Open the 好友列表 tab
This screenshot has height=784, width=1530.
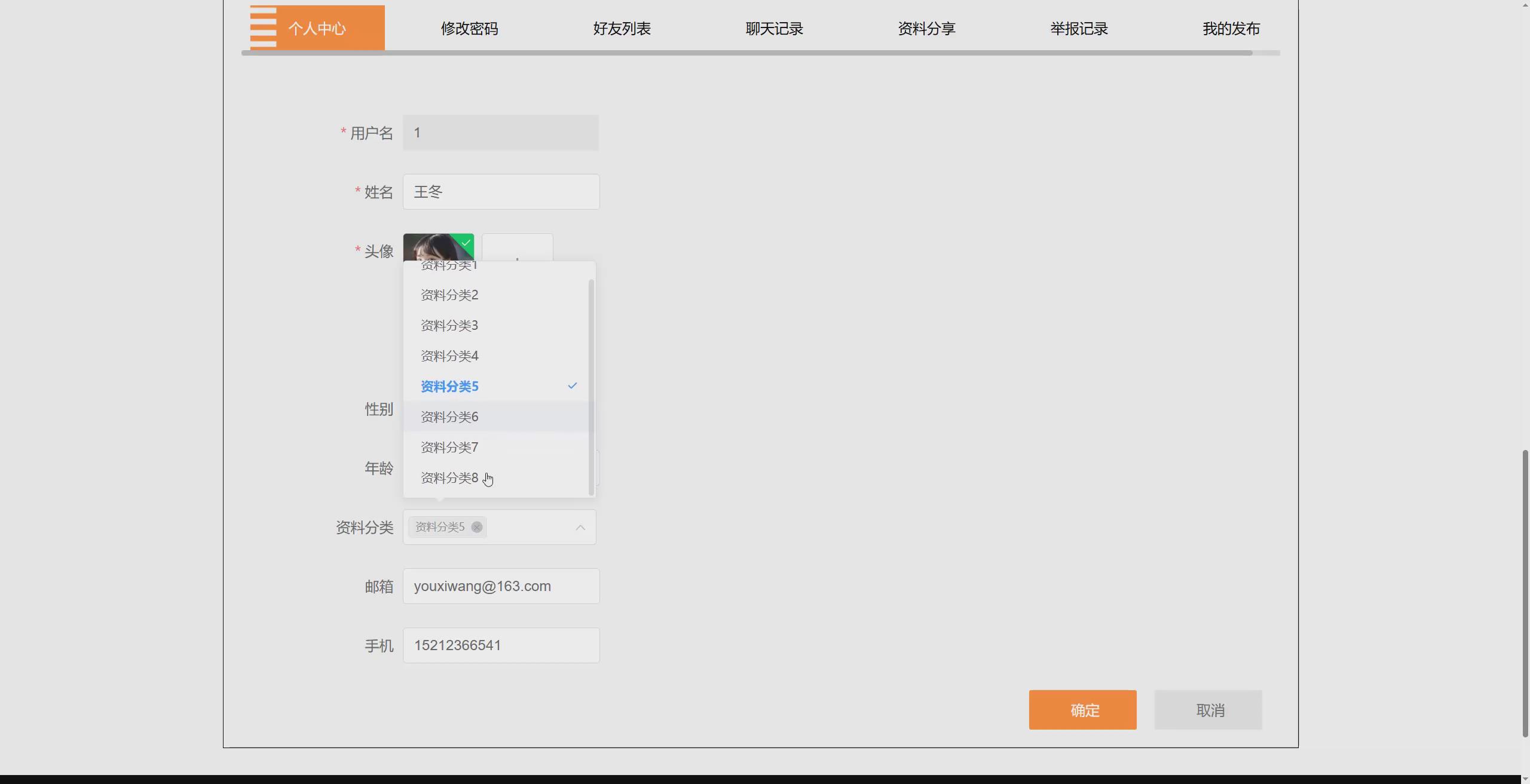(621, 28)
